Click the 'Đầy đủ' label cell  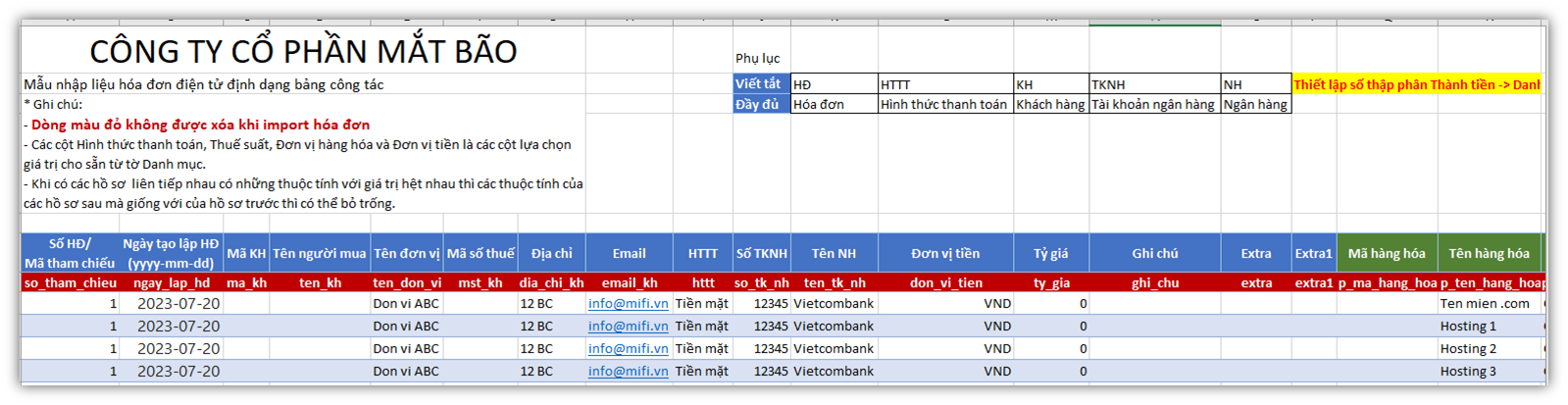(x=760, y=104)
